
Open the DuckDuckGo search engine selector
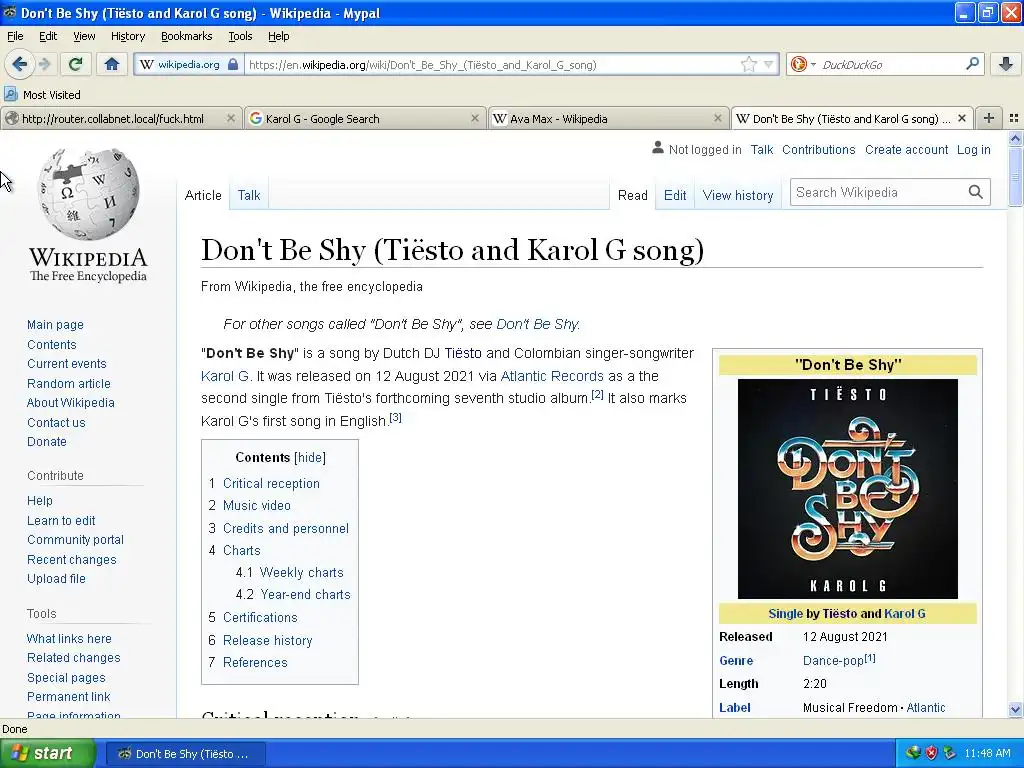(803, 64)
